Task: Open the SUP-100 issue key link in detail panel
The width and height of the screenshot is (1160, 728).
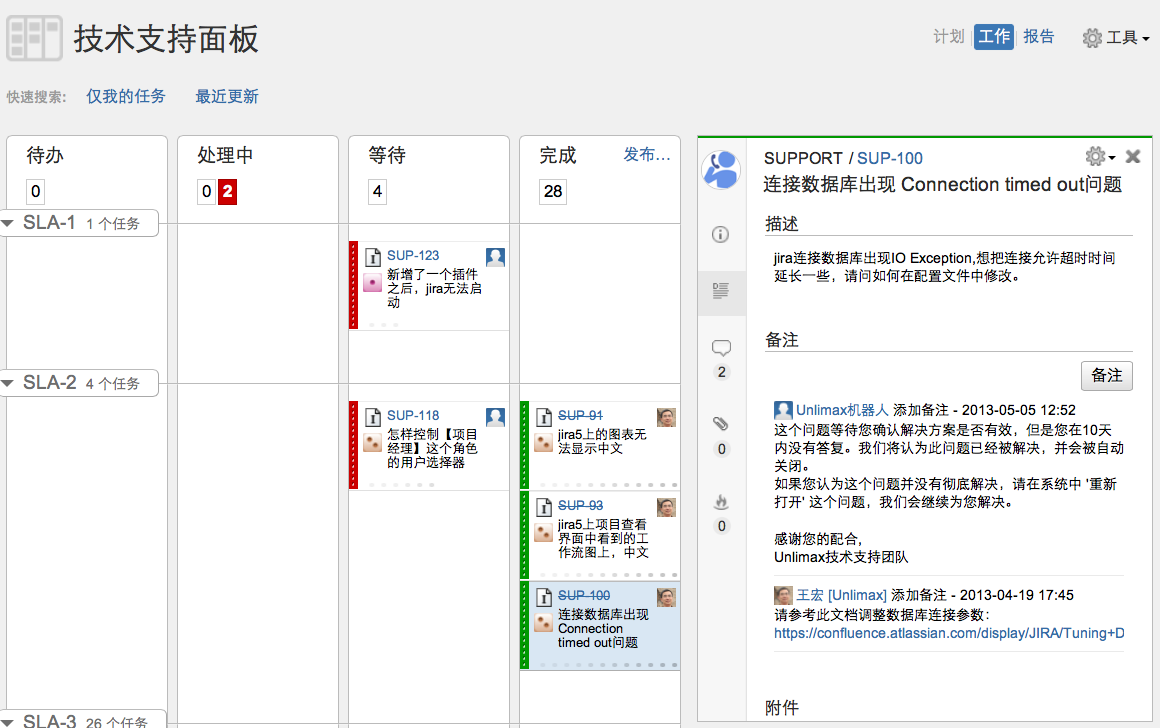Action: click(889, 158)
